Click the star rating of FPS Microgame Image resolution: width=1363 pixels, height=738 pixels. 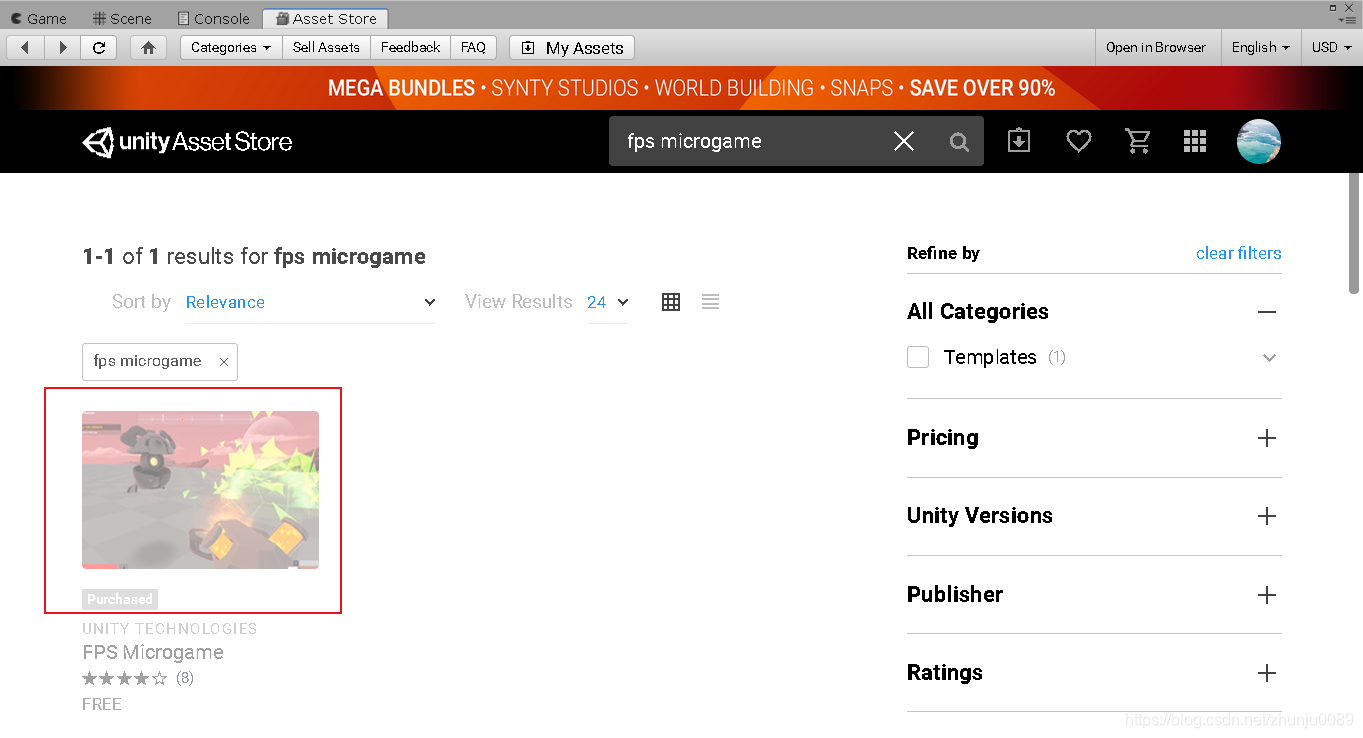[125, 678]
